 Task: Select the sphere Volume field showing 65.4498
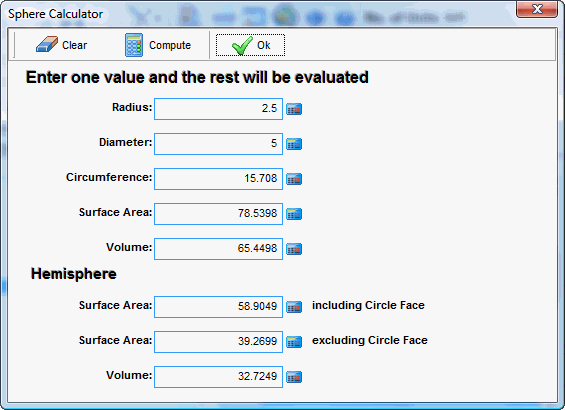(218, 249)
